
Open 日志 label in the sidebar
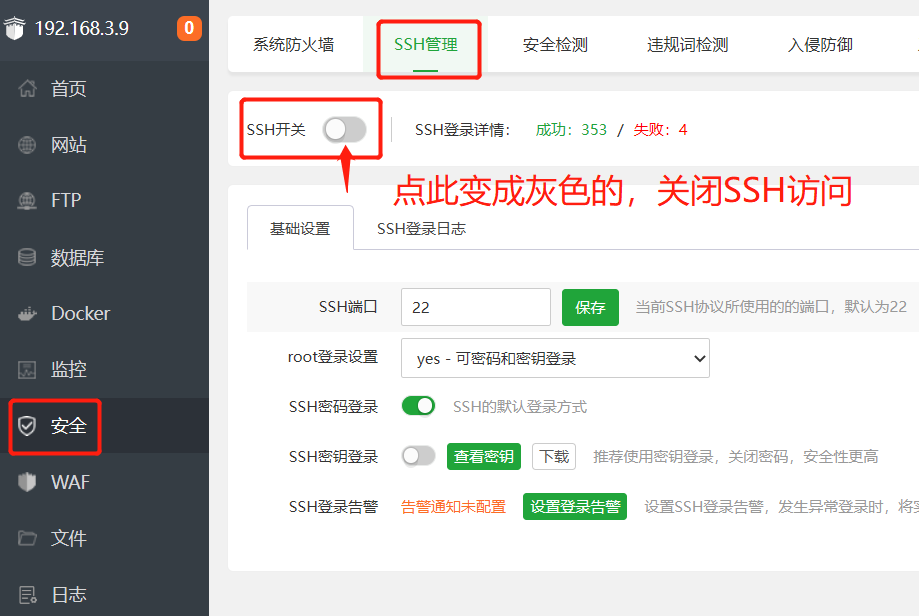[69, 595]
